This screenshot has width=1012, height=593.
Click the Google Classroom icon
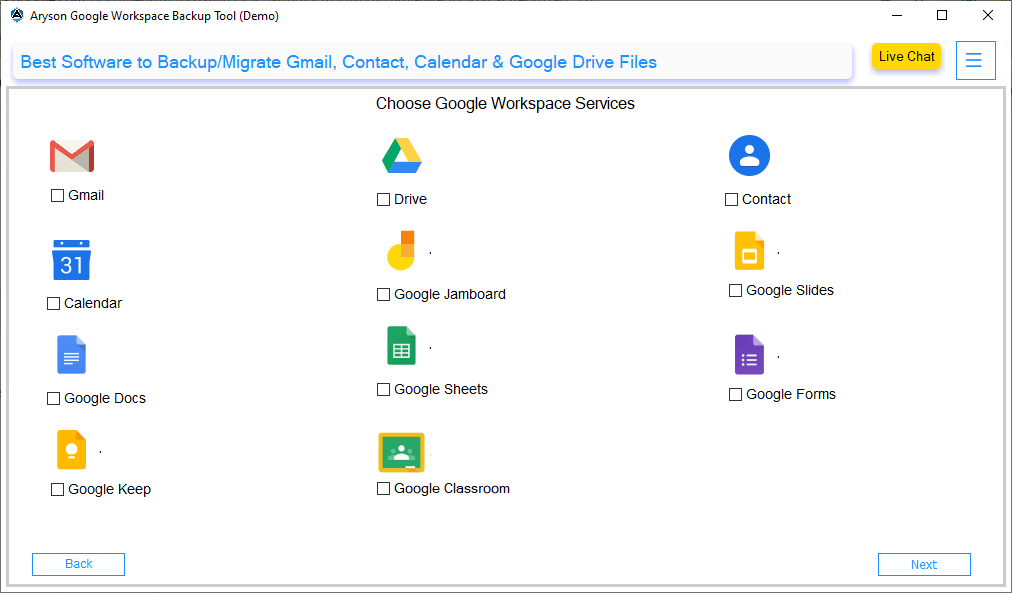401,452
